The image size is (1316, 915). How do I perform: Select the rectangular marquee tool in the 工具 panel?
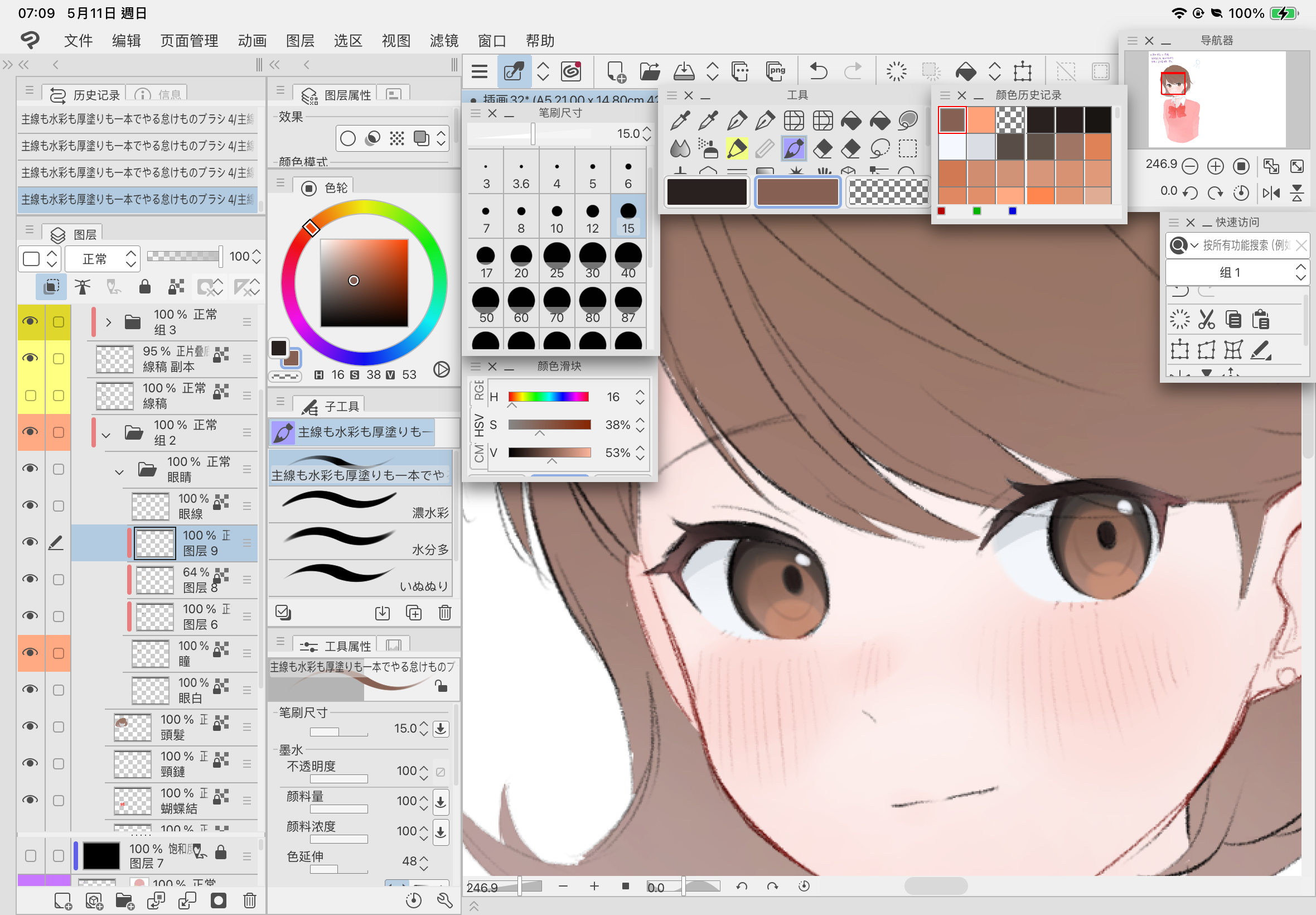[907, 148]
